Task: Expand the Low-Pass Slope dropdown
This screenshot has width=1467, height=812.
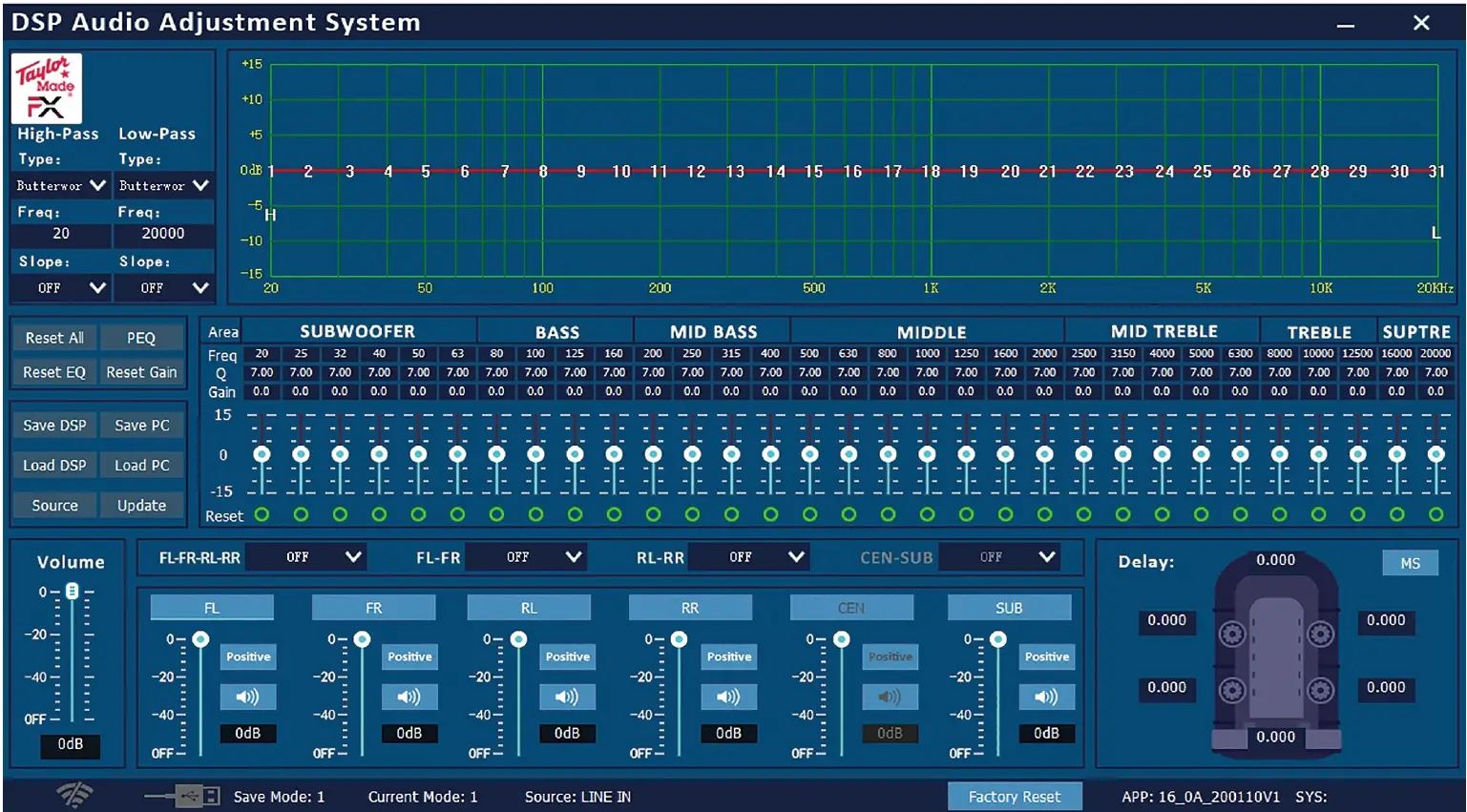Action: (163, 287)
